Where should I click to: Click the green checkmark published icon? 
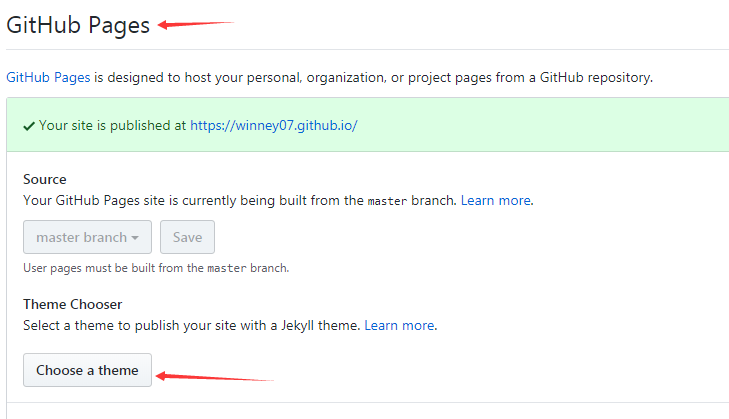(x=29, y=126)
